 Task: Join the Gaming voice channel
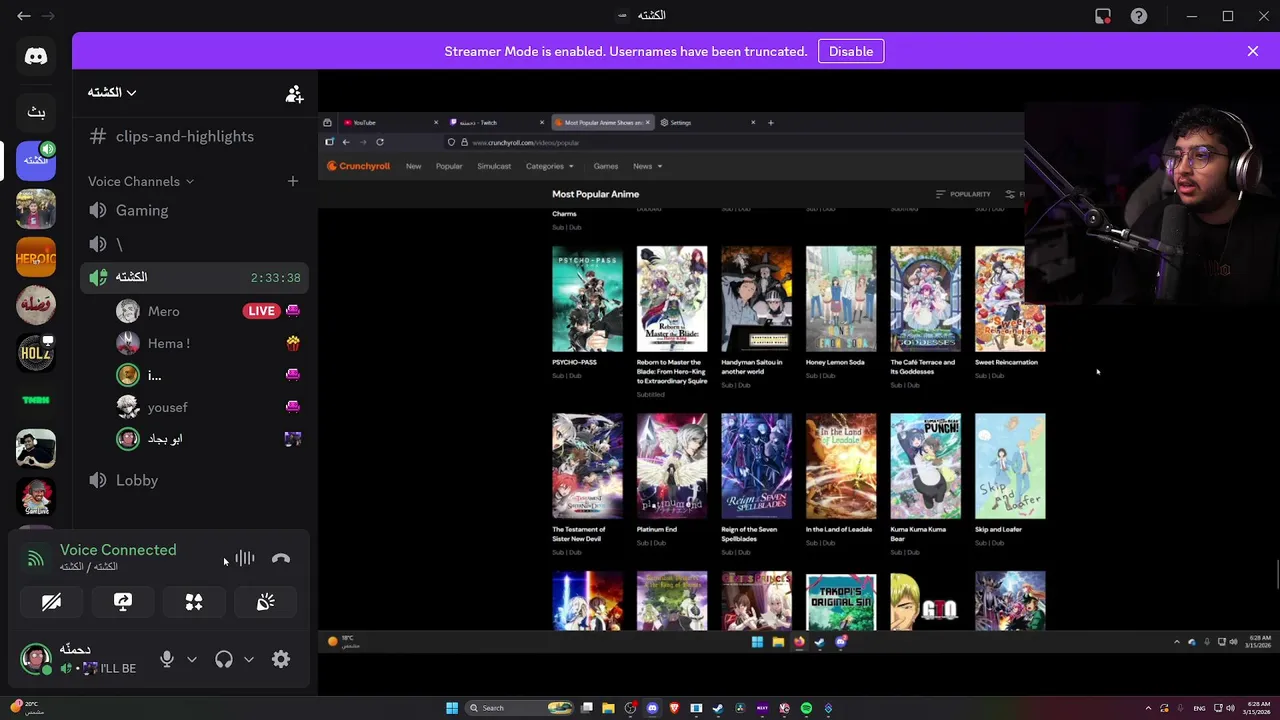pyautogui.click(x=194, y=210)
